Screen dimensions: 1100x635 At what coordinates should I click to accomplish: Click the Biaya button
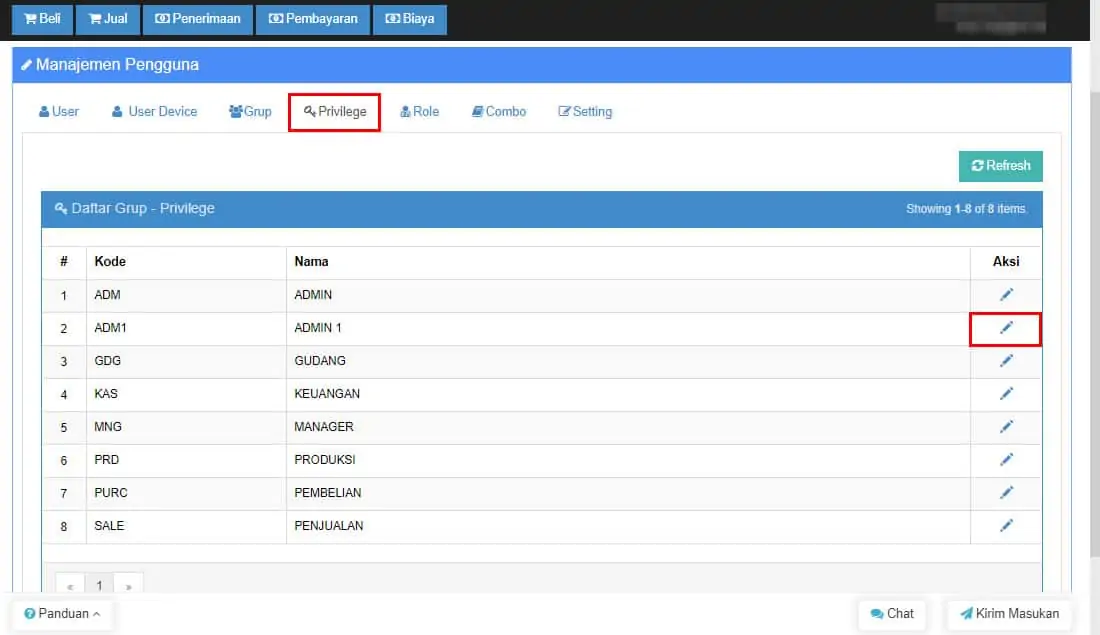tap(410, 19)
